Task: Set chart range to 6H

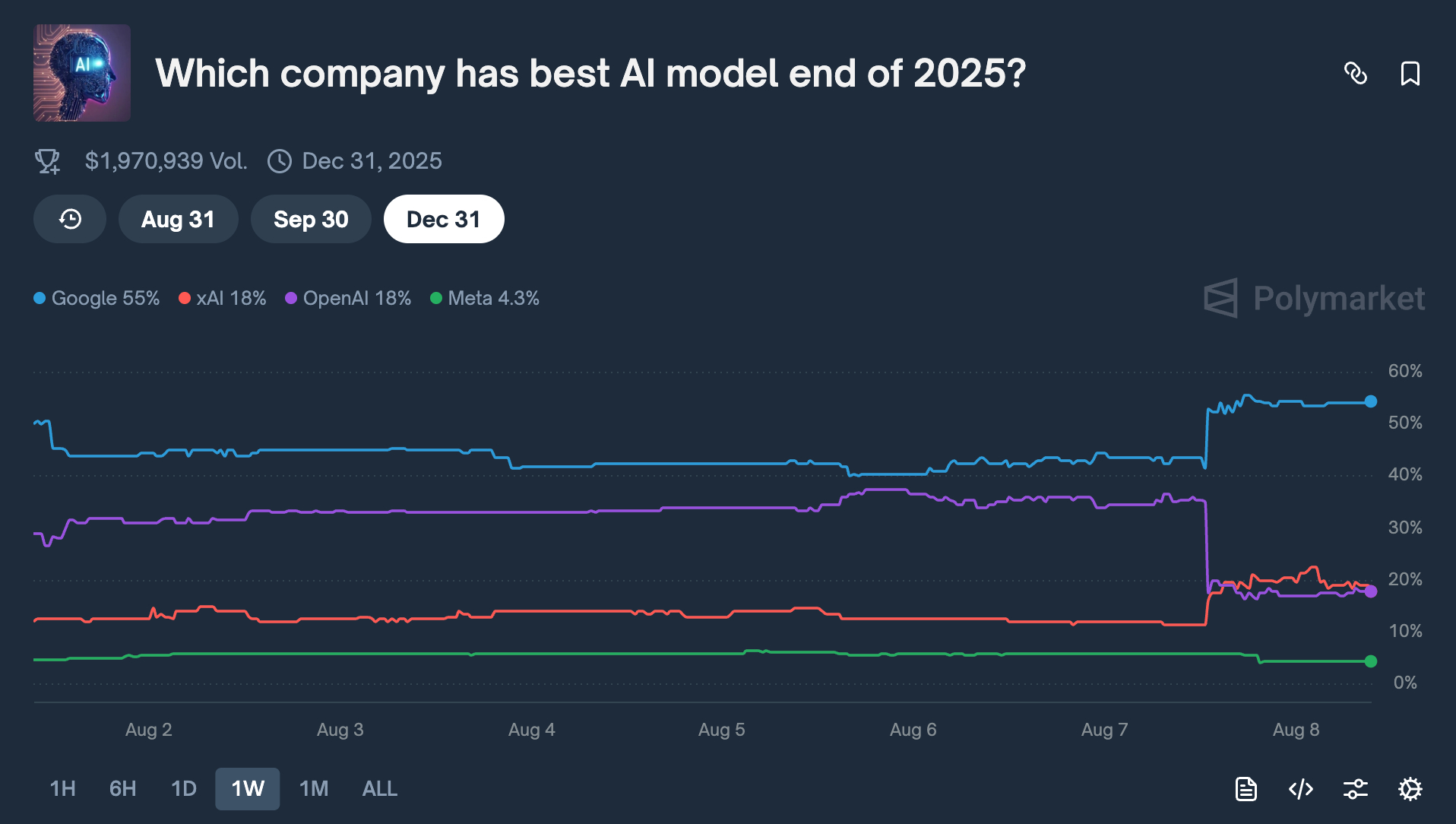Action: pos(122,789)
